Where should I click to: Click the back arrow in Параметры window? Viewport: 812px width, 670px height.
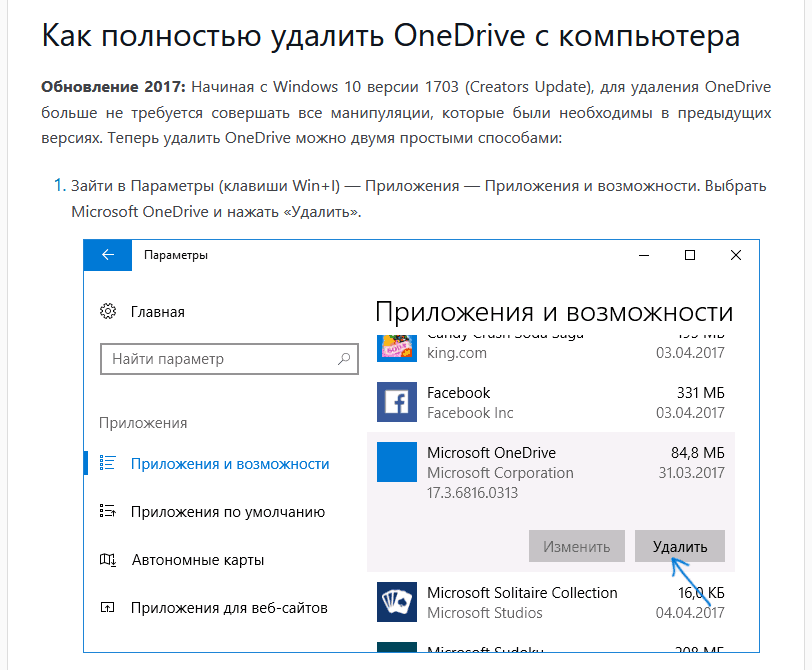pos(108,255)
